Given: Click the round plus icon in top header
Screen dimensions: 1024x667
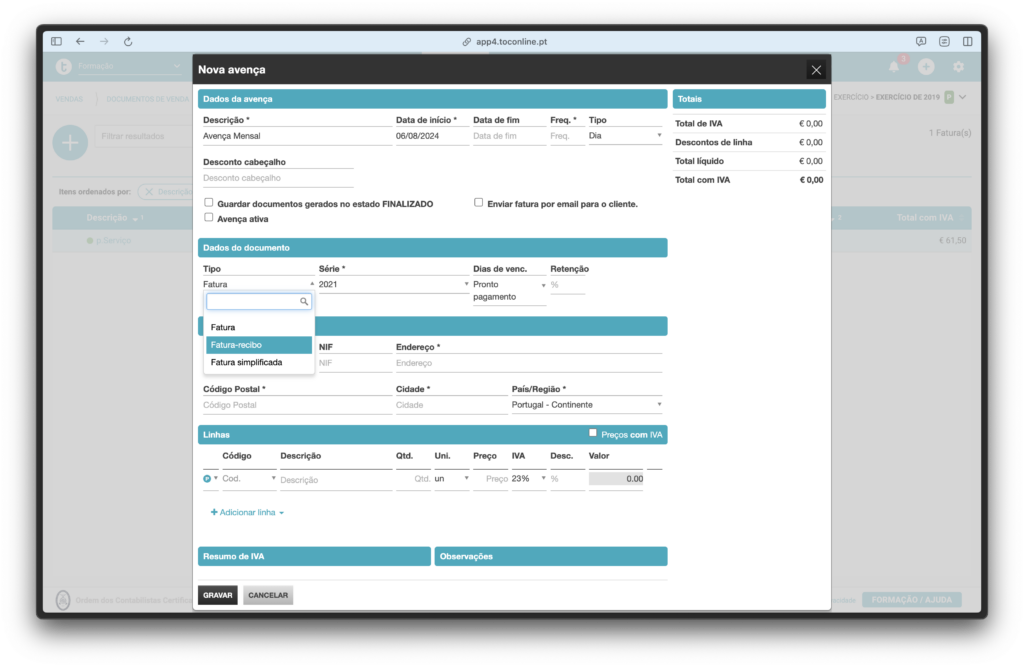Looking at the screenshot, I should tap(926, 67).
